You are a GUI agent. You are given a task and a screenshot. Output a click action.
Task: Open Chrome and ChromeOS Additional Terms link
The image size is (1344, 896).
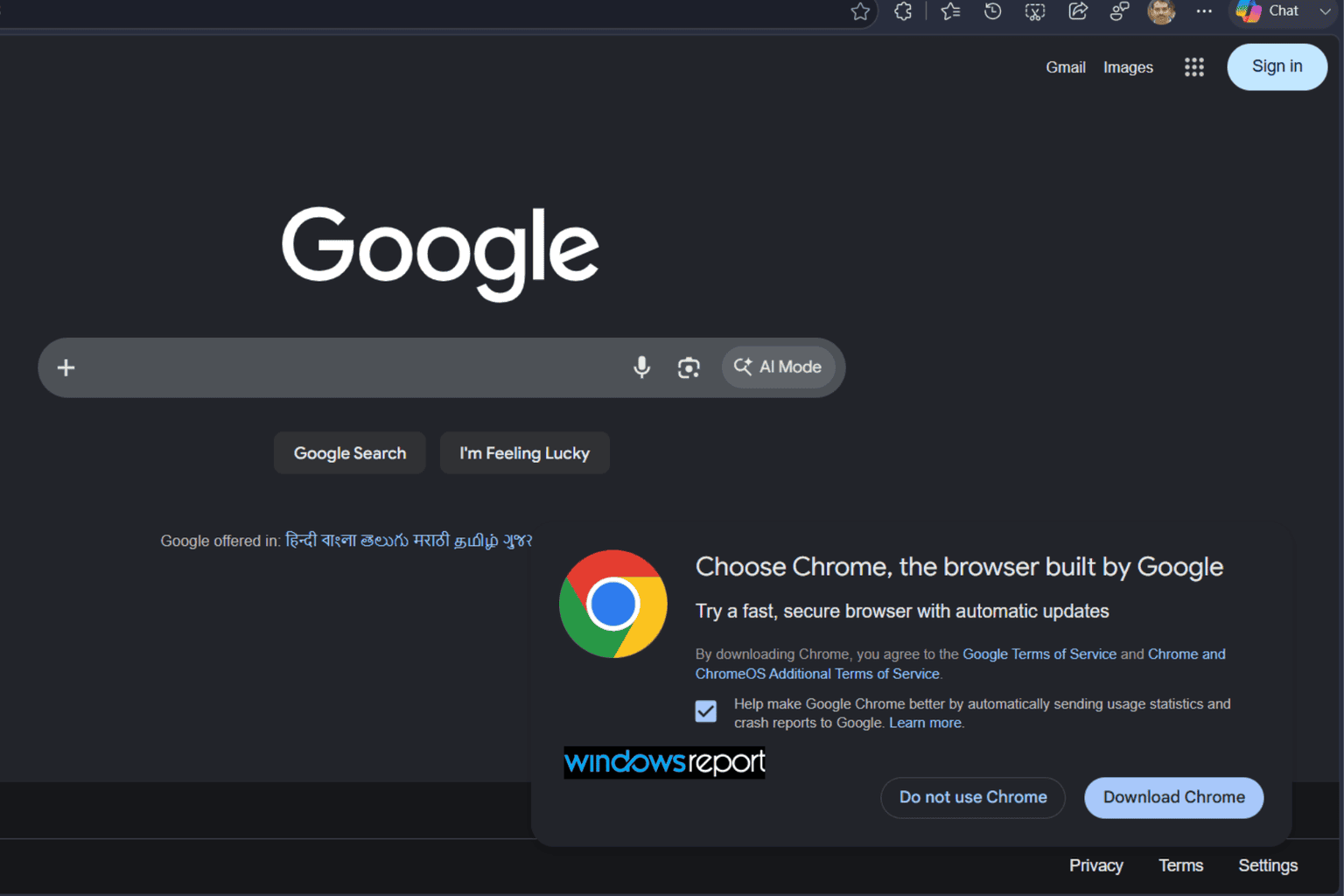click(x=961, y=664)
